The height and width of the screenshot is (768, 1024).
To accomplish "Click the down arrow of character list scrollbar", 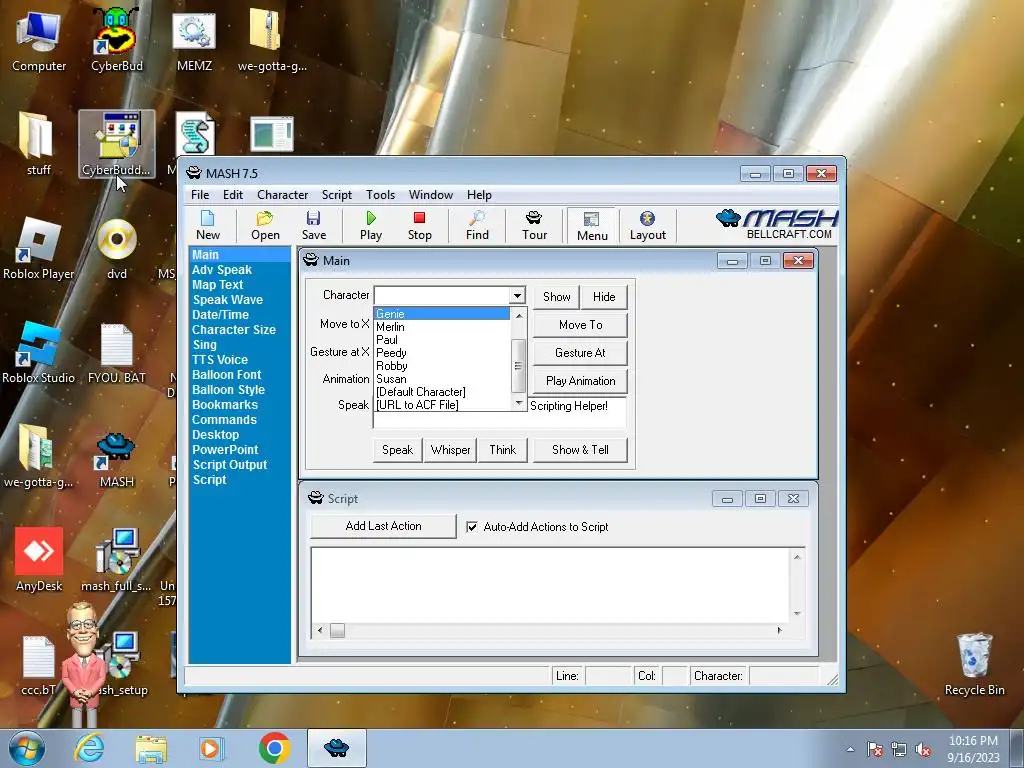I will click(519, 403).
